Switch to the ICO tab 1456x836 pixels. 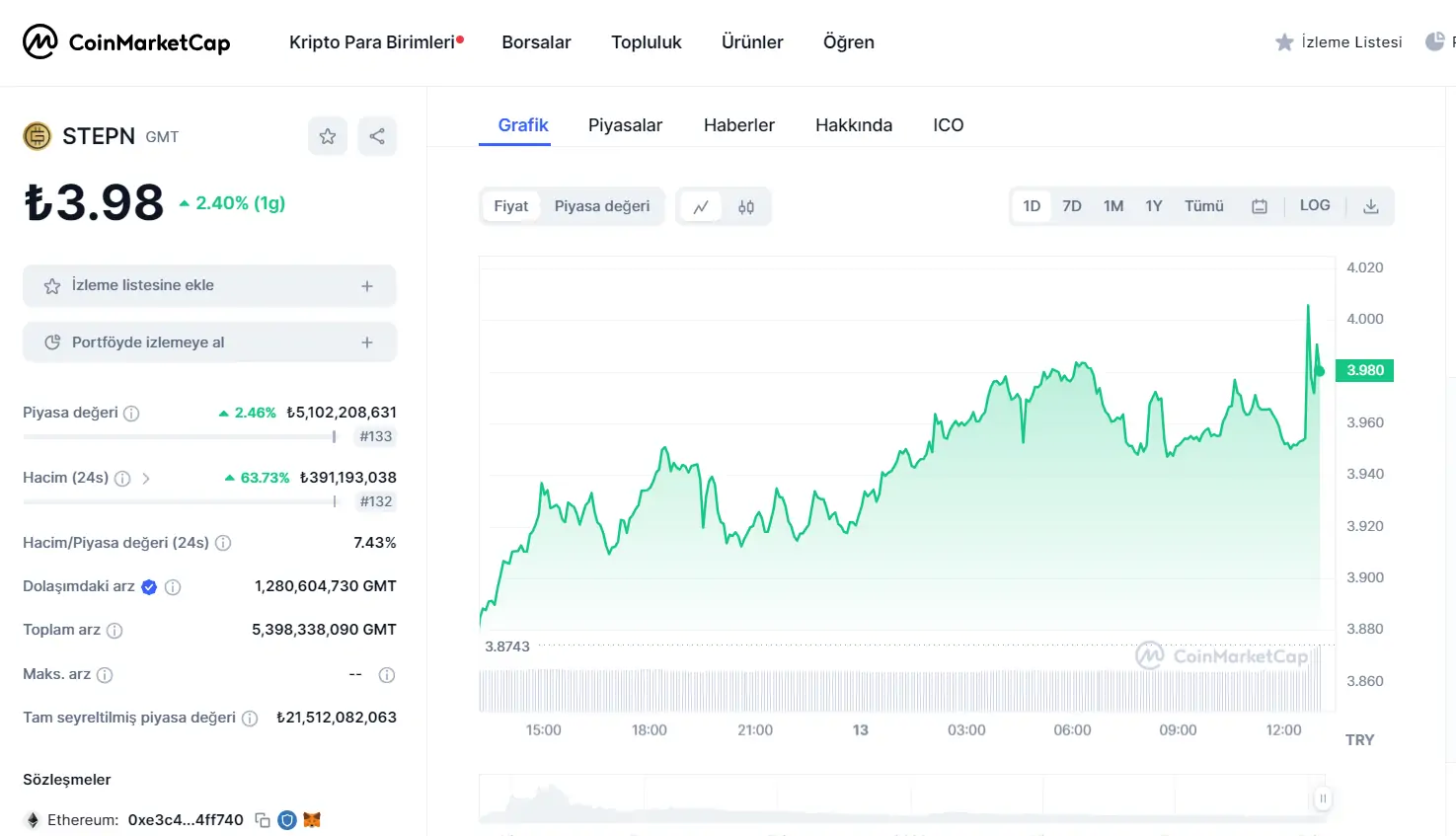pos(949,125)
